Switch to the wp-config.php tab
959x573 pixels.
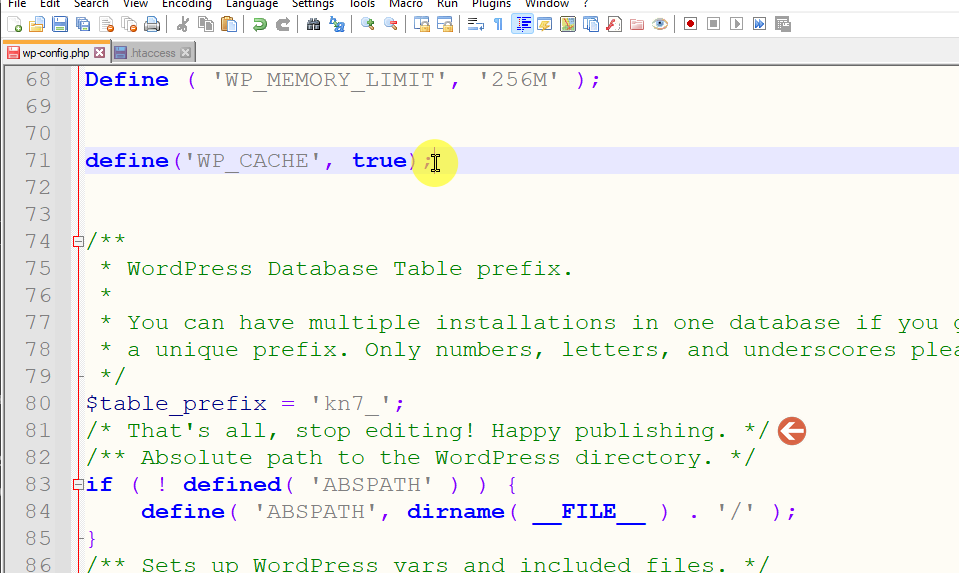click(55, 53)
